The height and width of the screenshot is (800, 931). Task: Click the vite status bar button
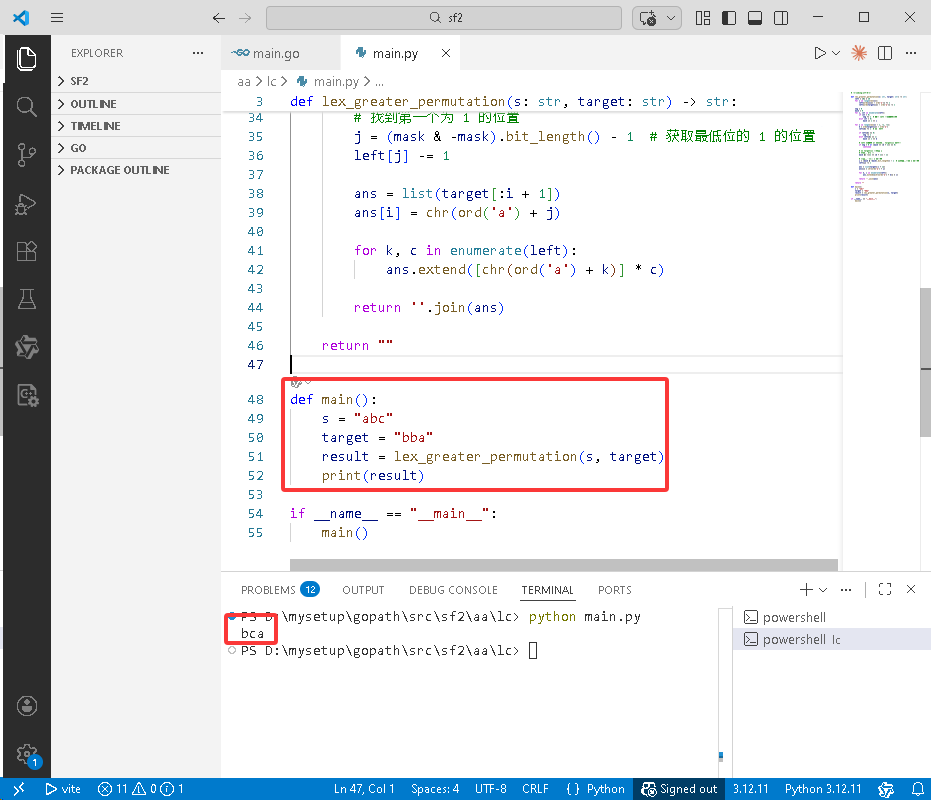point(64,789)
